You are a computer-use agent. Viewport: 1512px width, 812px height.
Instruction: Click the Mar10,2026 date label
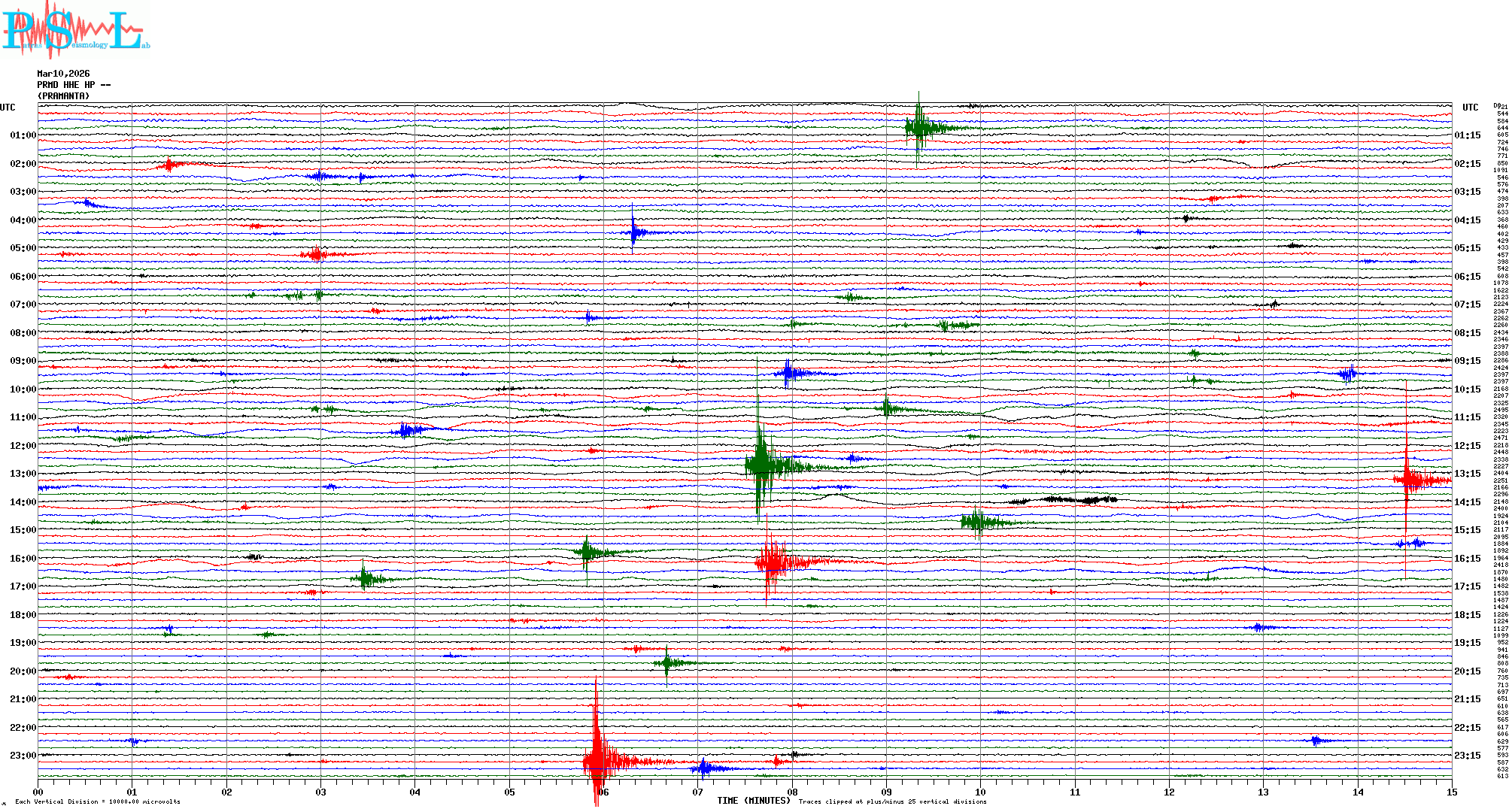[x=63, y=74]
